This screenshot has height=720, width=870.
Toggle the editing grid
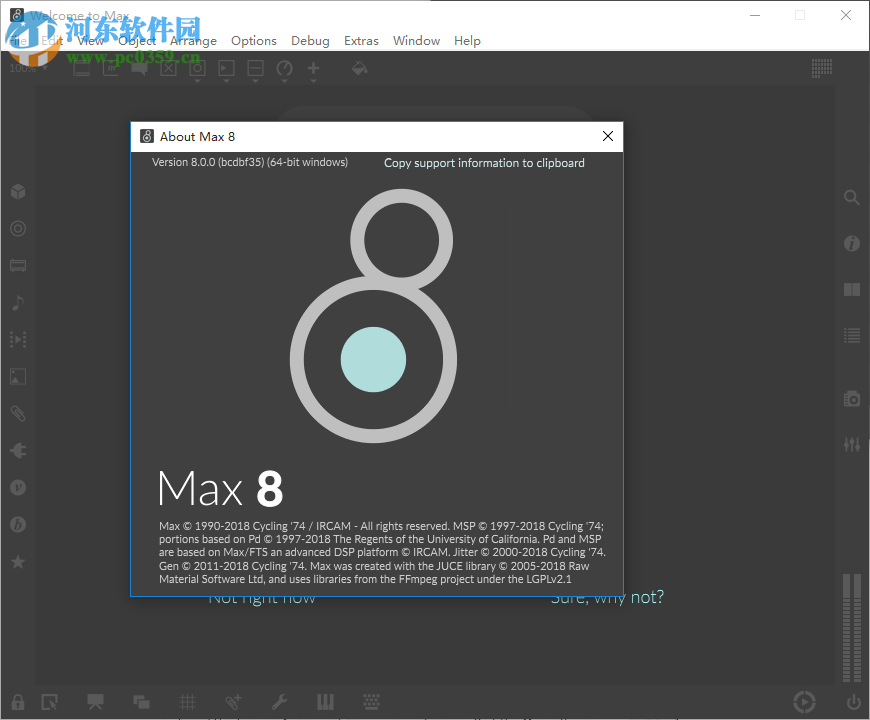187,701
